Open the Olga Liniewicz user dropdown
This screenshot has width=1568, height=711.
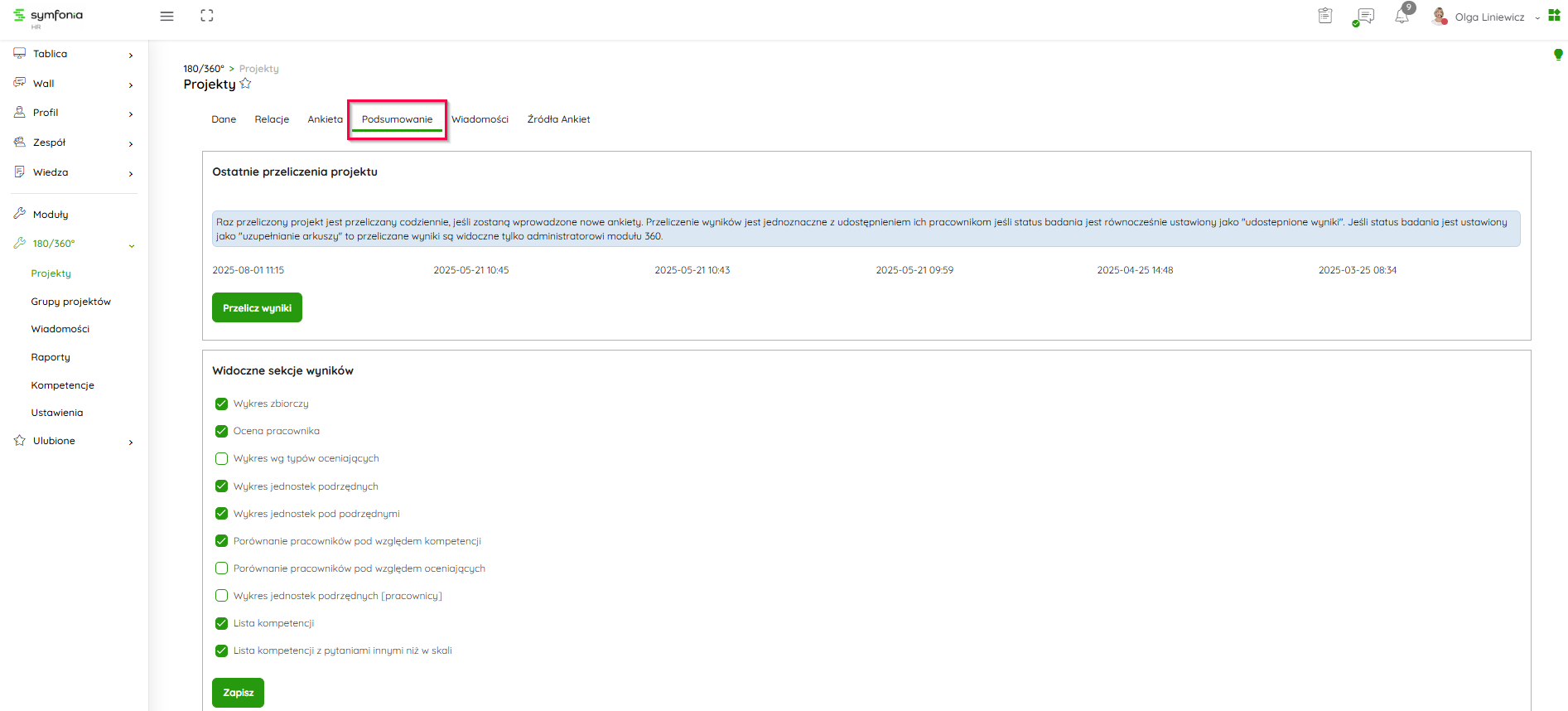(x=1491, y=17)
